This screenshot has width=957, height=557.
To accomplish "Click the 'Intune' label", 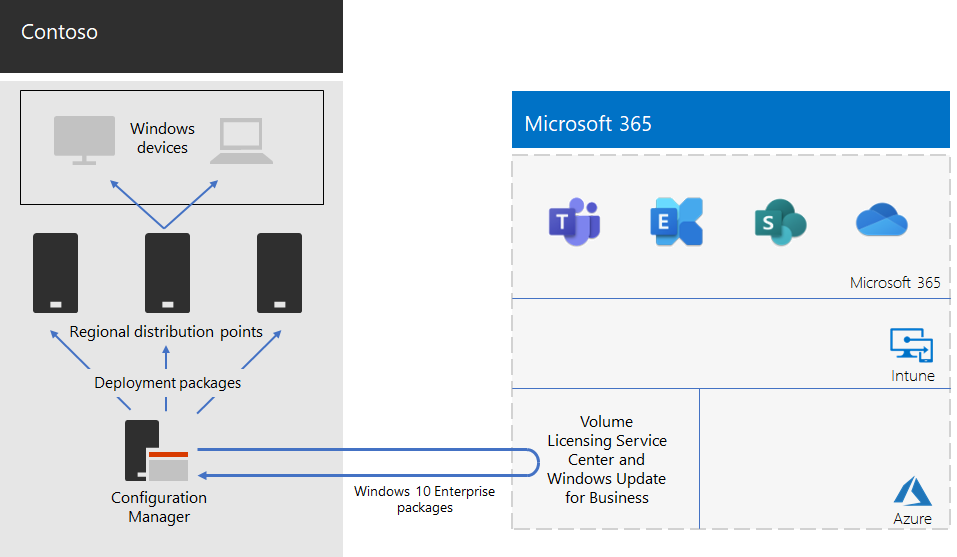I will click(912, 376).
